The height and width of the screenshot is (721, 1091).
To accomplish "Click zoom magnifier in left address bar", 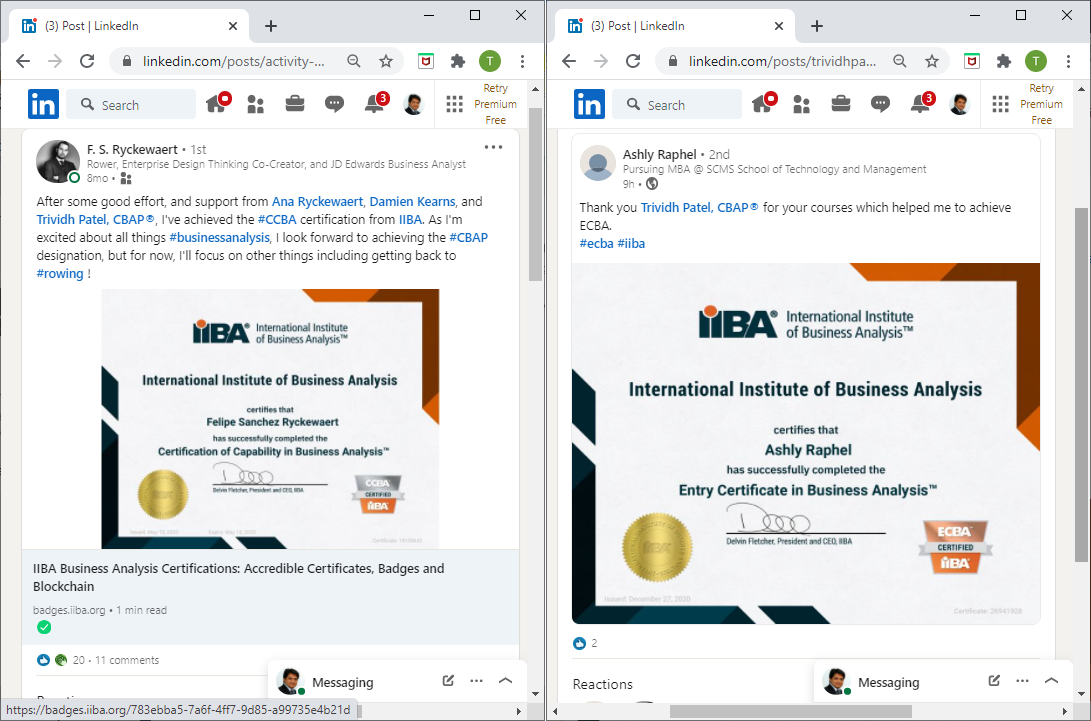I will point(354,61).
